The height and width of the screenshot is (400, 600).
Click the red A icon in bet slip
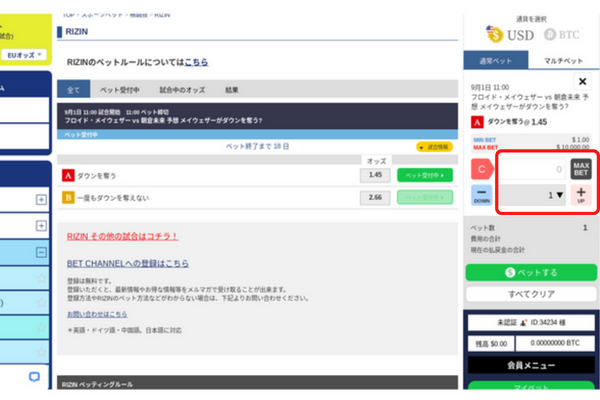point(477,122)
